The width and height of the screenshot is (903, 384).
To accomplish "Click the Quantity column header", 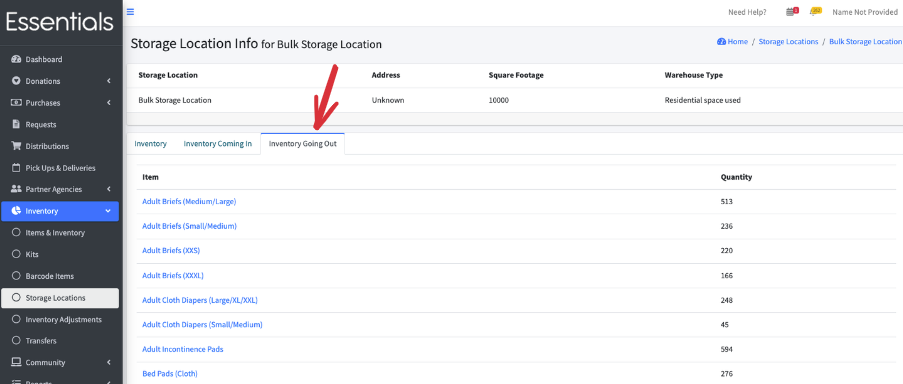I will click(x=737, y=177).
